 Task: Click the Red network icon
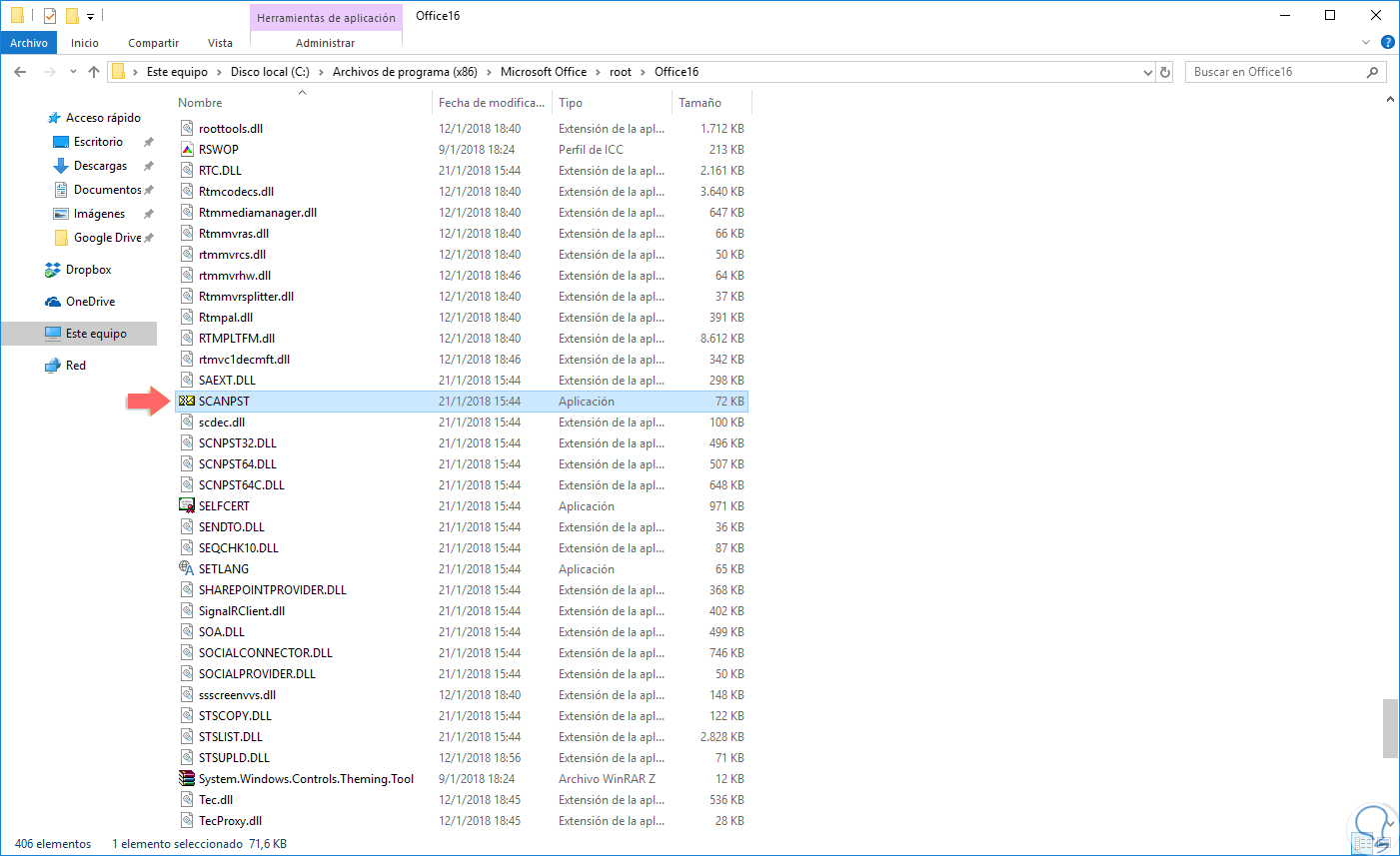point(53,366)
